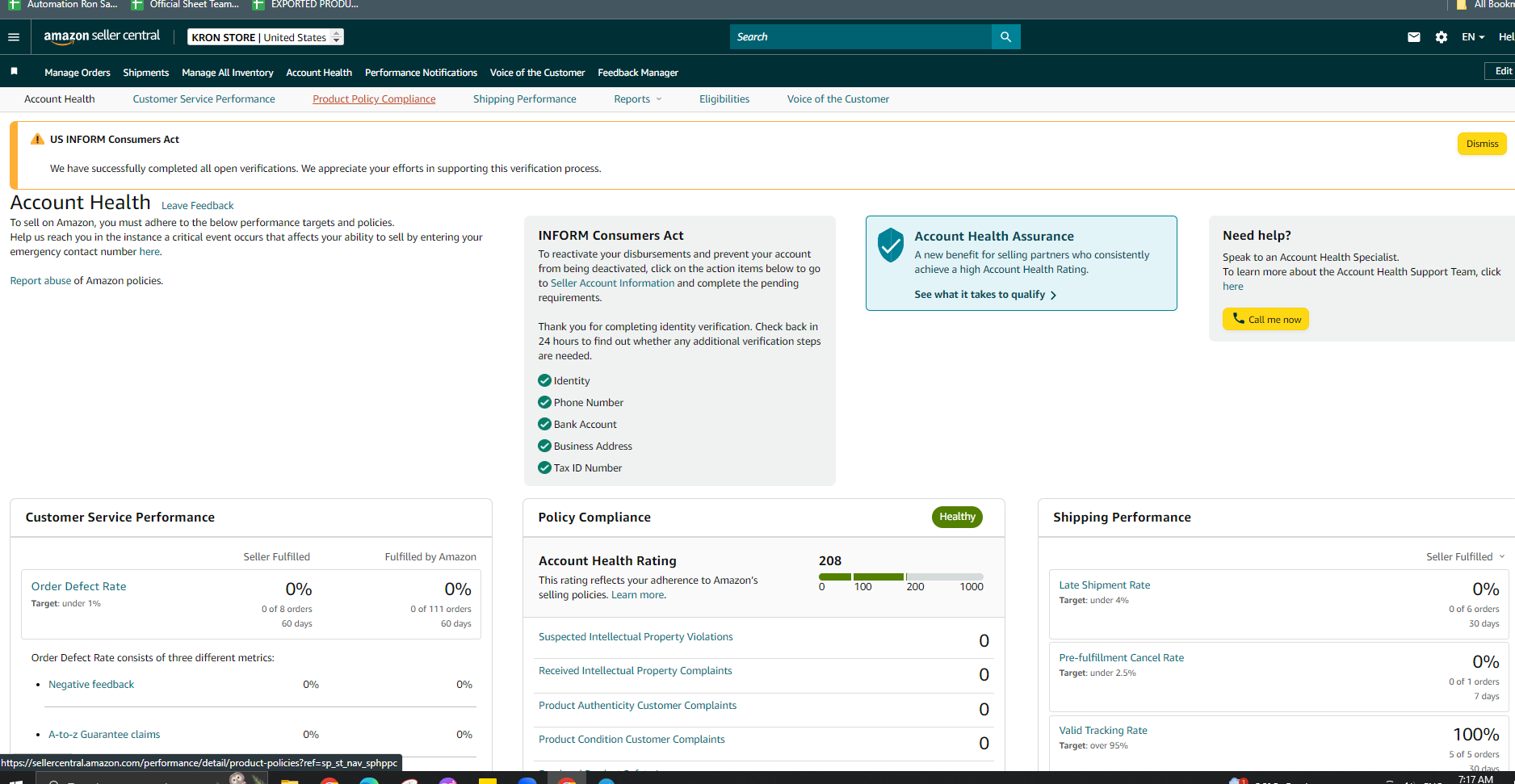The image size is (1515, 784).
Task: Open the Late Shipment Rate link
Action: (x=1105, y=585)
